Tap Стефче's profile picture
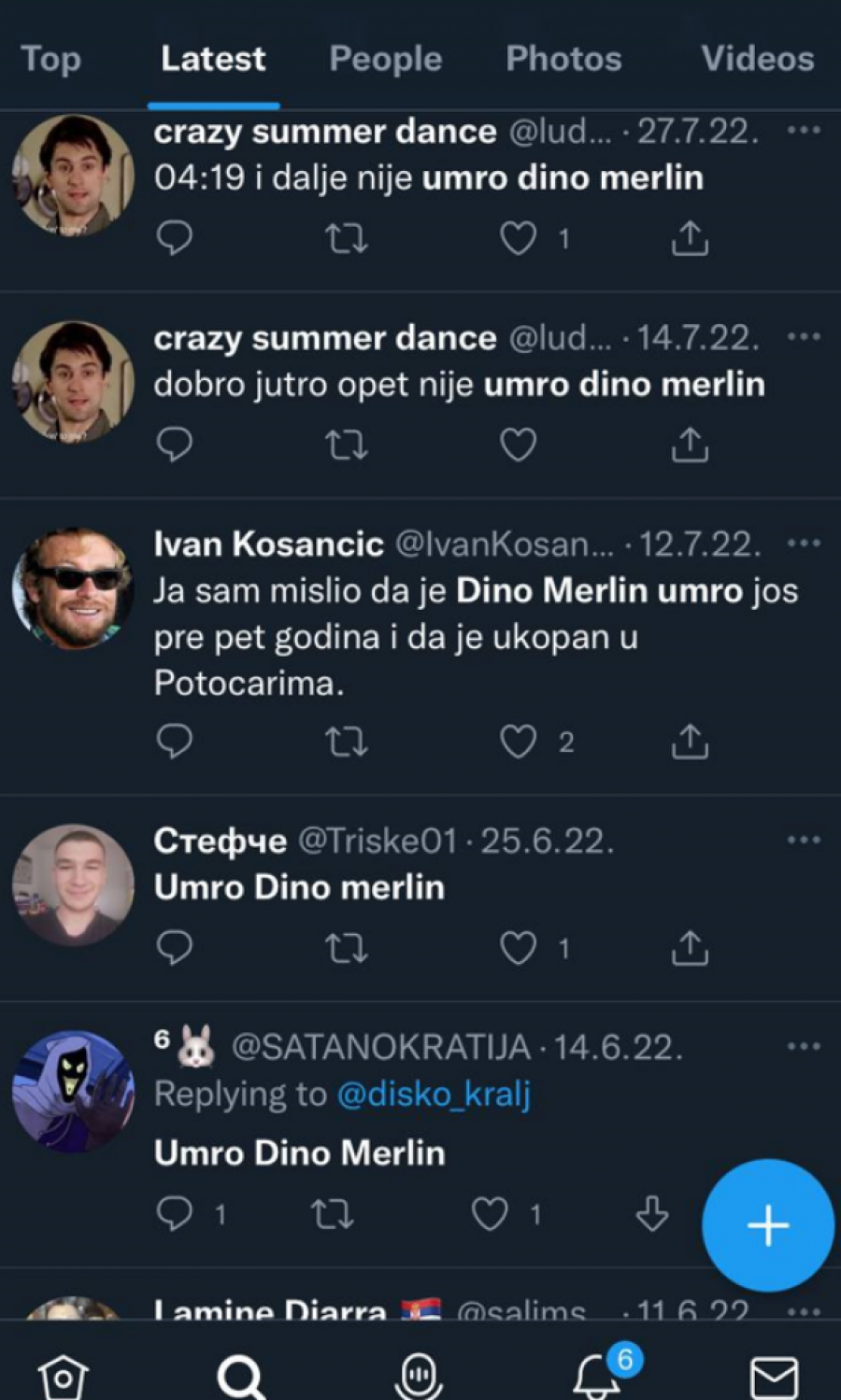Image resolution: width=841 pixels, height=1400 pixels. [x=73, y=884]
